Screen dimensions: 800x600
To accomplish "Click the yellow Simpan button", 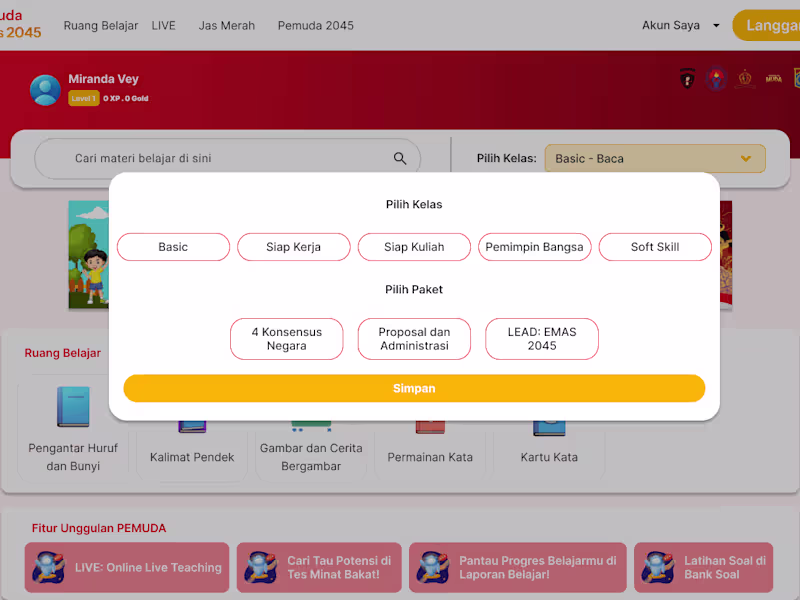I will (x=414, y=388).
